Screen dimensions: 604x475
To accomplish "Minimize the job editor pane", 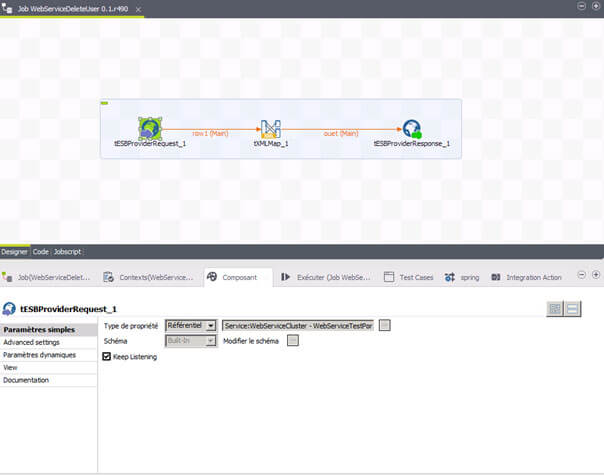I will click(x=582, y=6).
